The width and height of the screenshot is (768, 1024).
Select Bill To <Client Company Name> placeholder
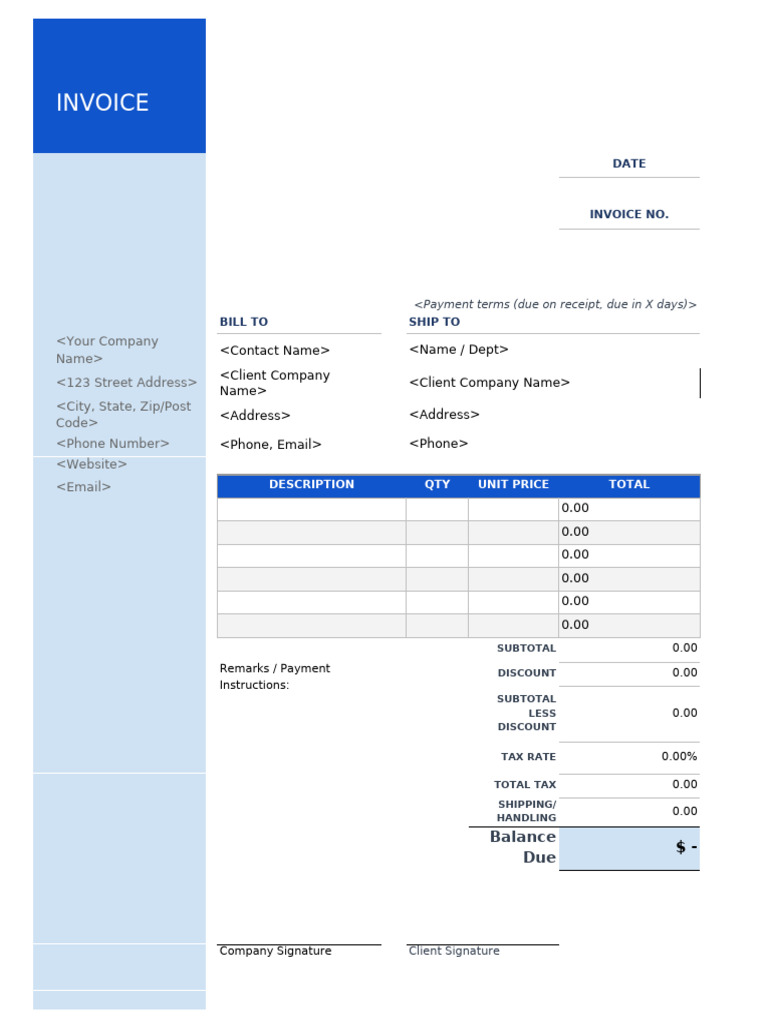coord(274,383)
